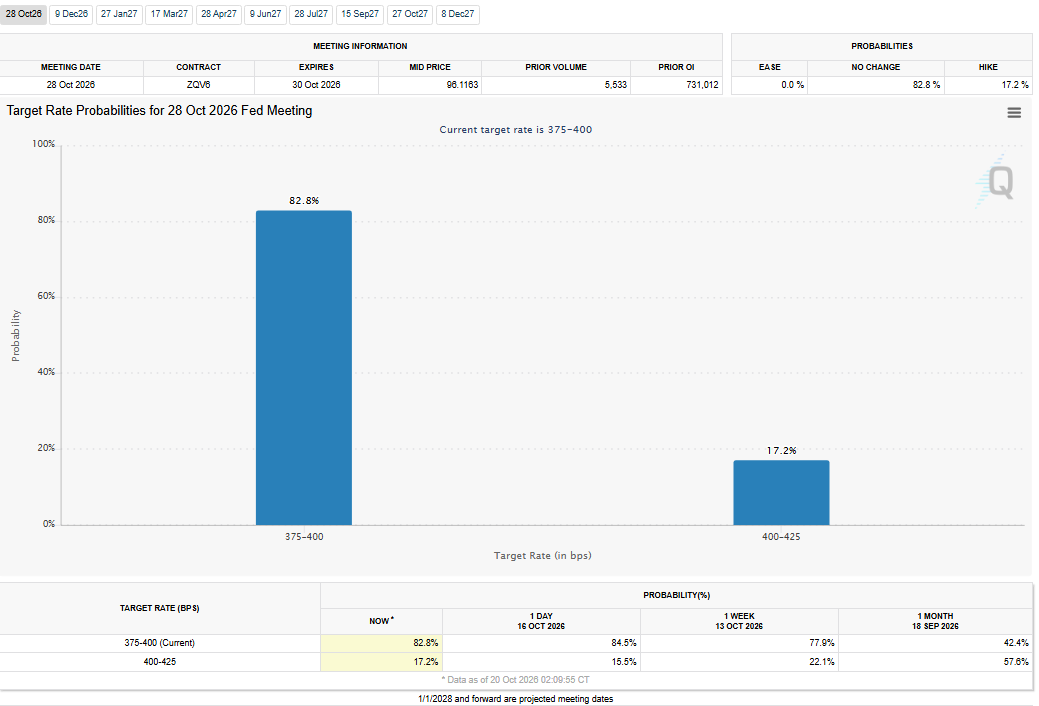
Task: Click the PRIOR VOLUME column header
Action: [556, 67]
